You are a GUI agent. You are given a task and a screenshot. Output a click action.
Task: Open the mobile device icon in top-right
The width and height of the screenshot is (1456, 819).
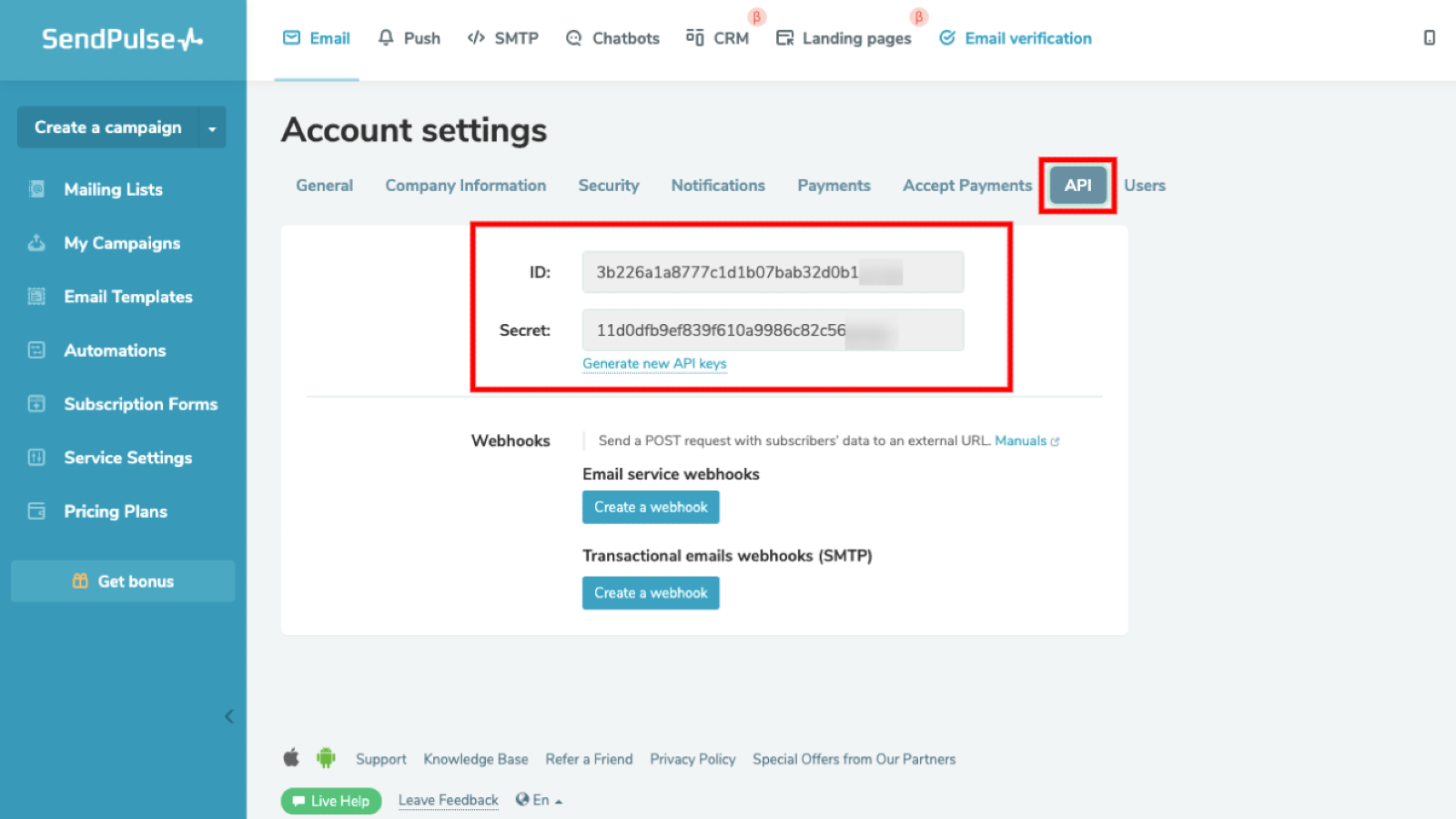pos(1429,37)
